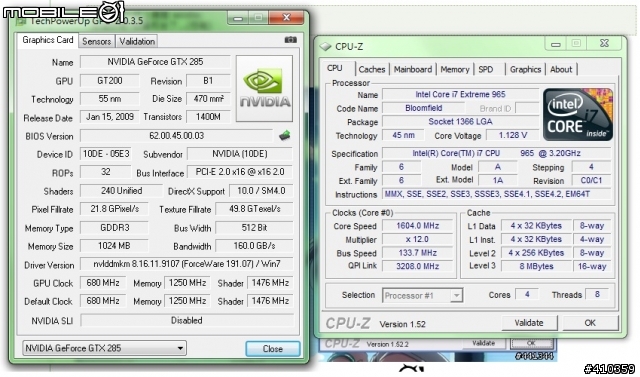
Task: Select the CPU tab in CPU-Z
Action: coord(335,68)
